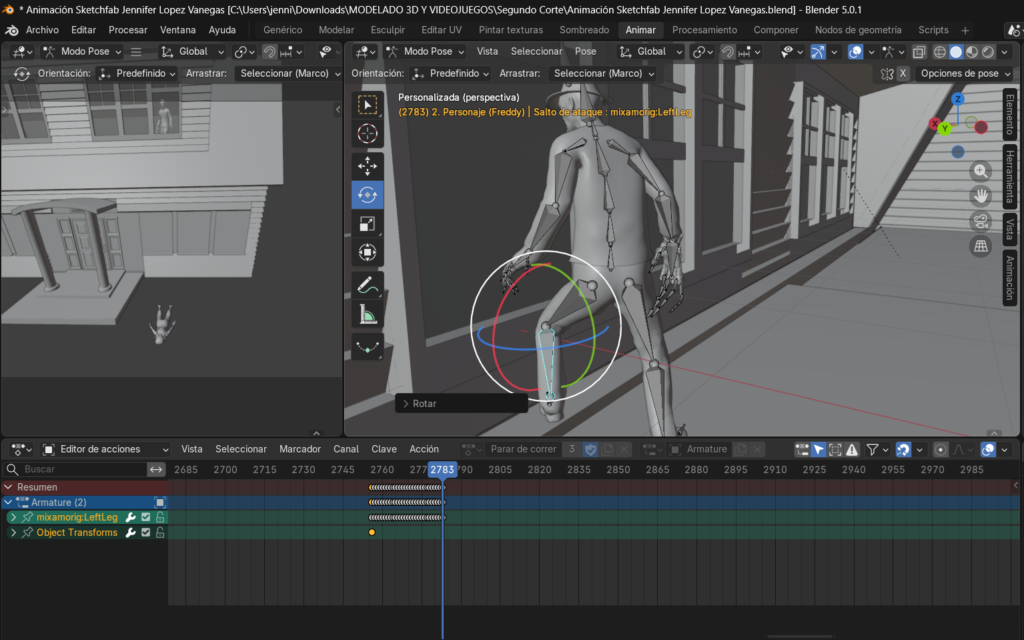
Task: Collapse the Armature (2) channel group
Action: pyautogui.click(x=8, y=503)
